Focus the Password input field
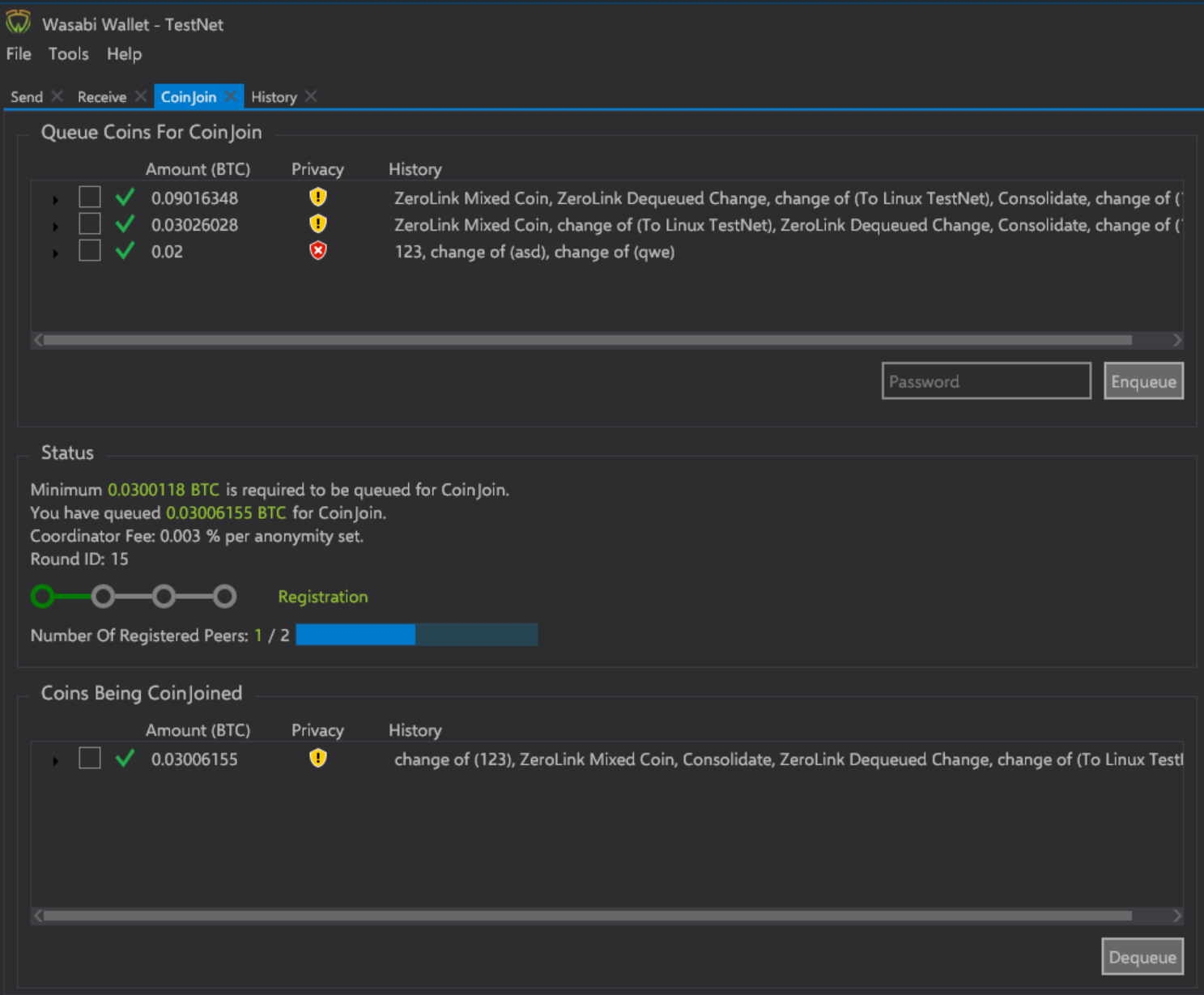This screenshot has width=1204, height=995. click(986, 381)
